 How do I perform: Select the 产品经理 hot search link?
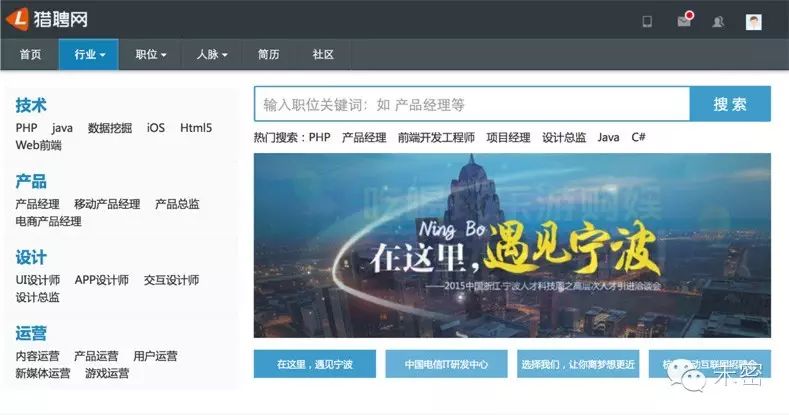point(364,137)
